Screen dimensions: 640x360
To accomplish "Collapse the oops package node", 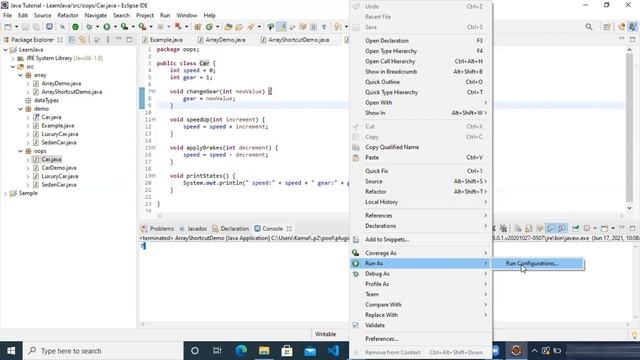I will coord(20,151).
